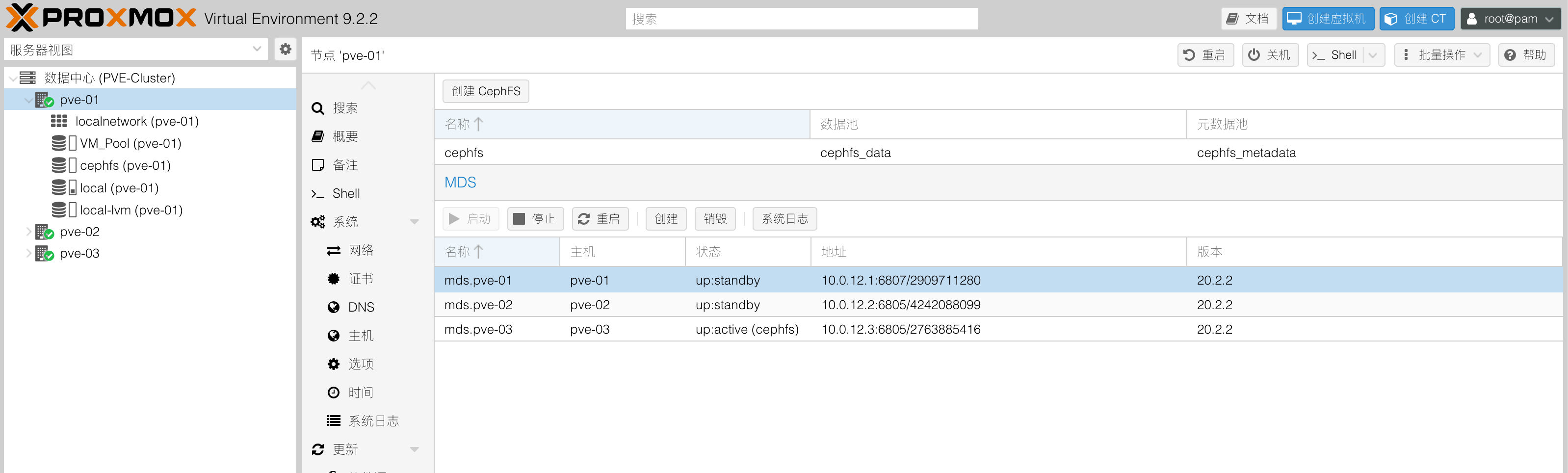
Task: Focus the top search field
Action: [x=802, y=19]
